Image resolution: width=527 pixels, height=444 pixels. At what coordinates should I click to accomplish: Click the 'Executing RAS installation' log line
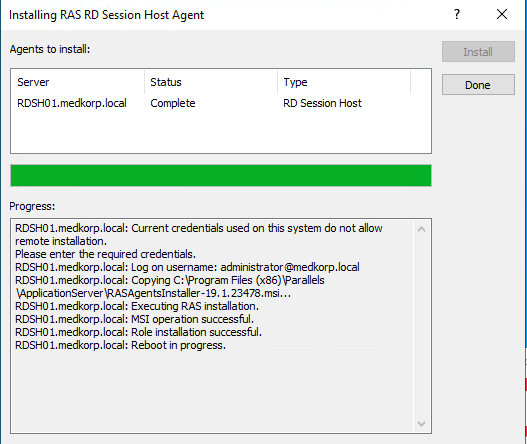coord(137,306)
